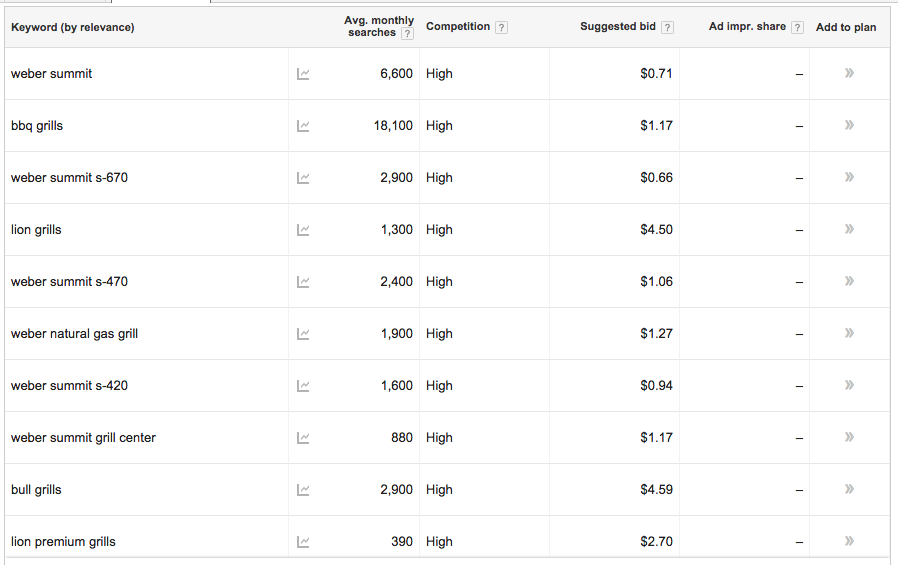Screen dimensions: 898x565
Task: Show trend chart for weber summit s-670
Action: (x=303, y=178)
